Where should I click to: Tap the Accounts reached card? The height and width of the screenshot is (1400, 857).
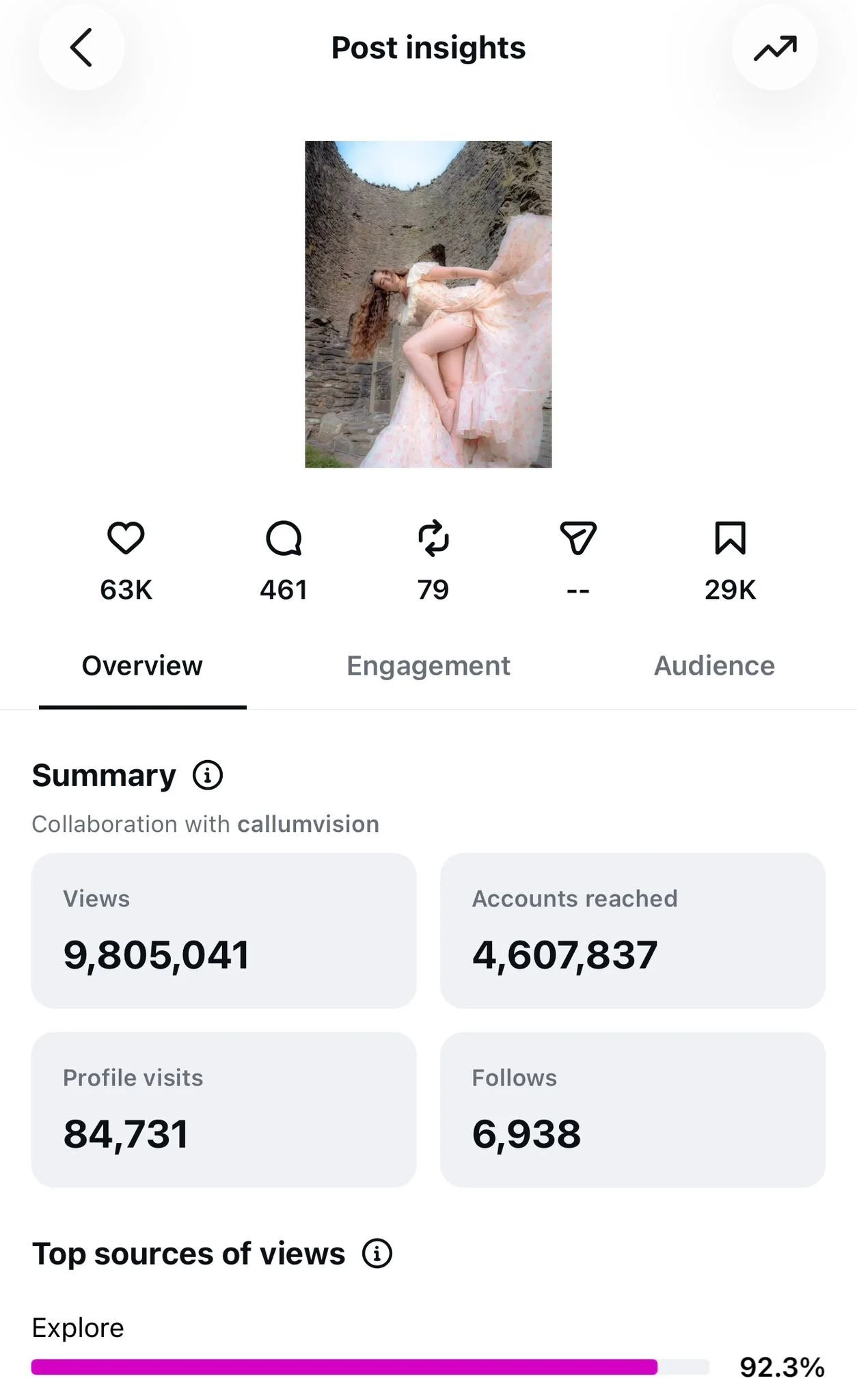click(633, 930)
